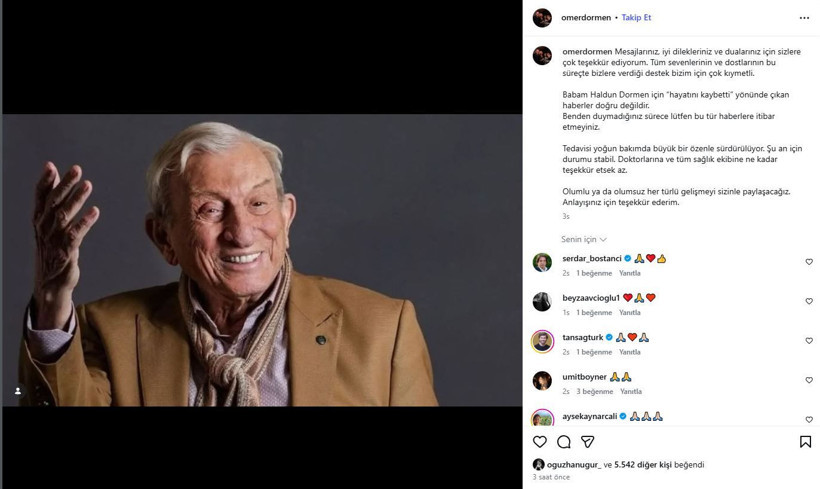
Task: Like the post with the heart icon
Action: [x=540, y=441]
